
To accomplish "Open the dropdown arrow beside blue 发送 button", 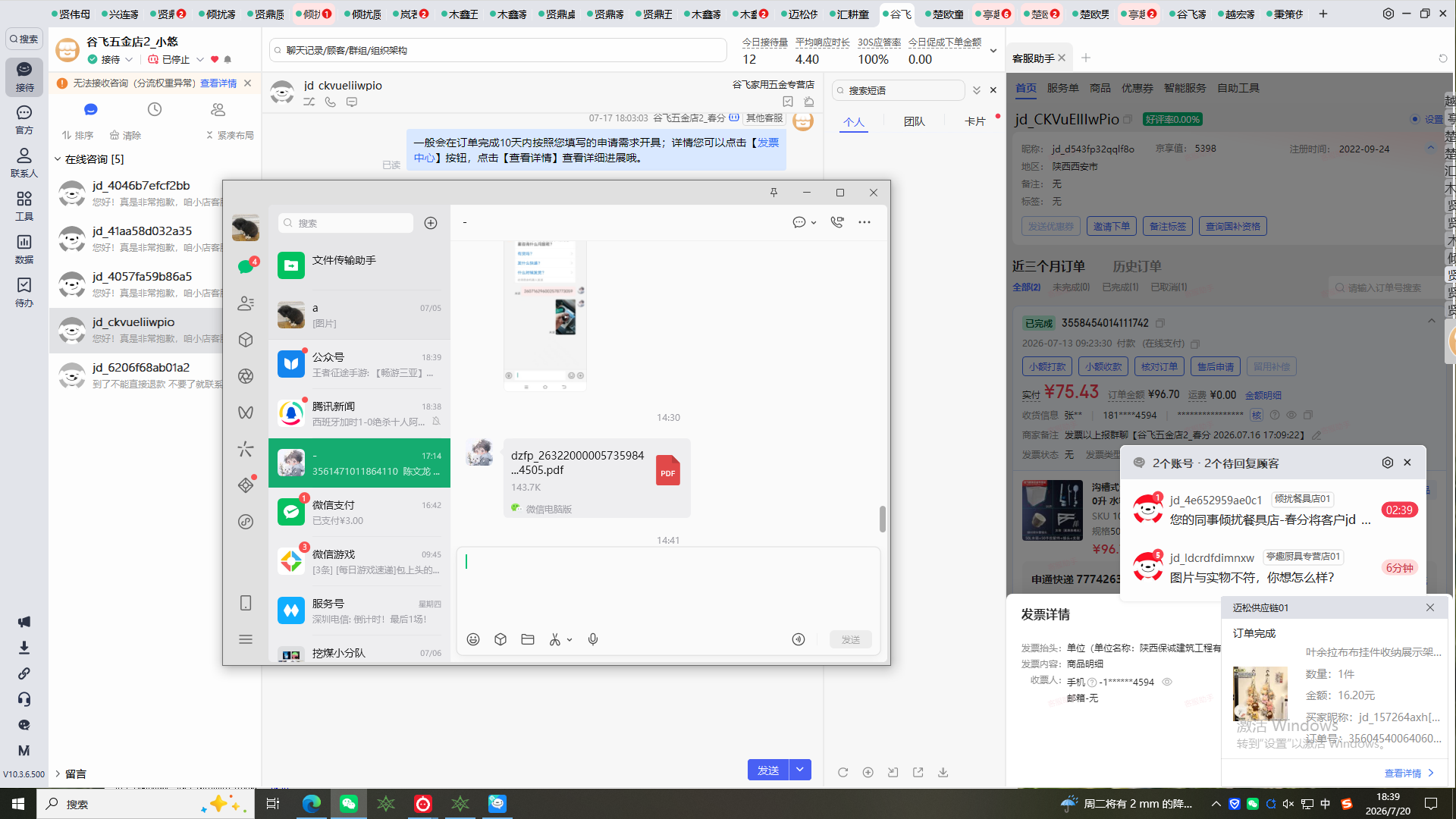I will (x=800, y=770).
